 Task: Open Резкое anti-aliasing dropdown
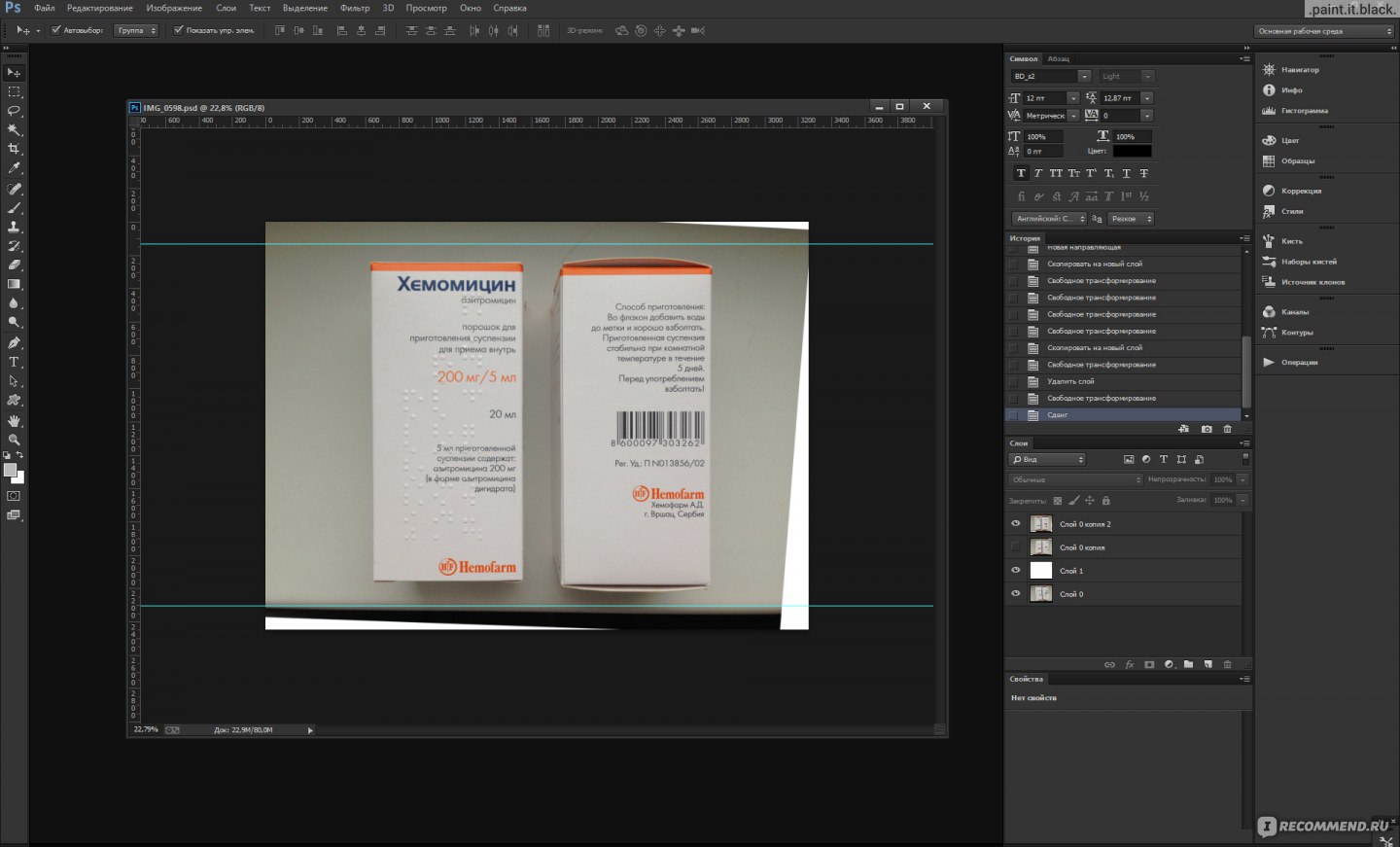[1131, 219]
